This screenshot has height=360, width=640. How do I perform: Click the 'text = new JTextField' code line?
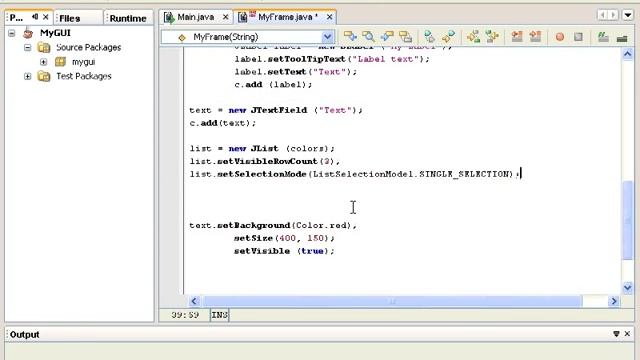276,110
